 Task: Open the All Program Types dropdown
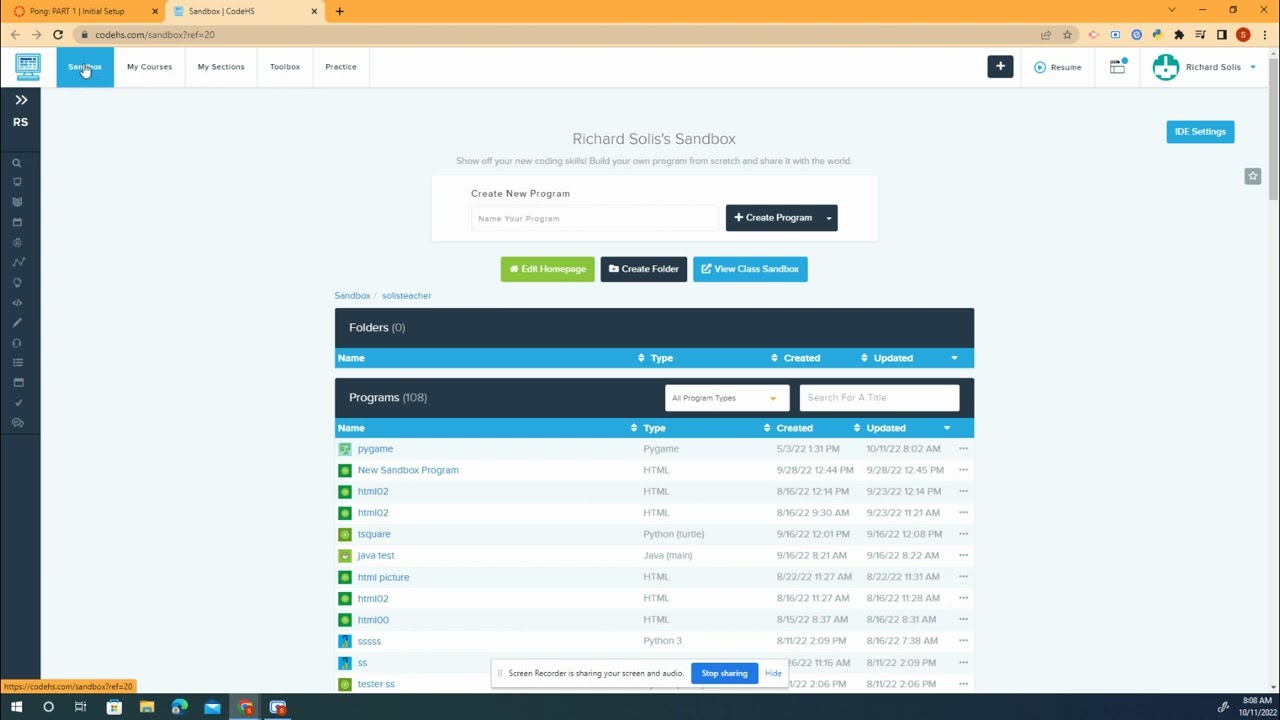[727, 398]
